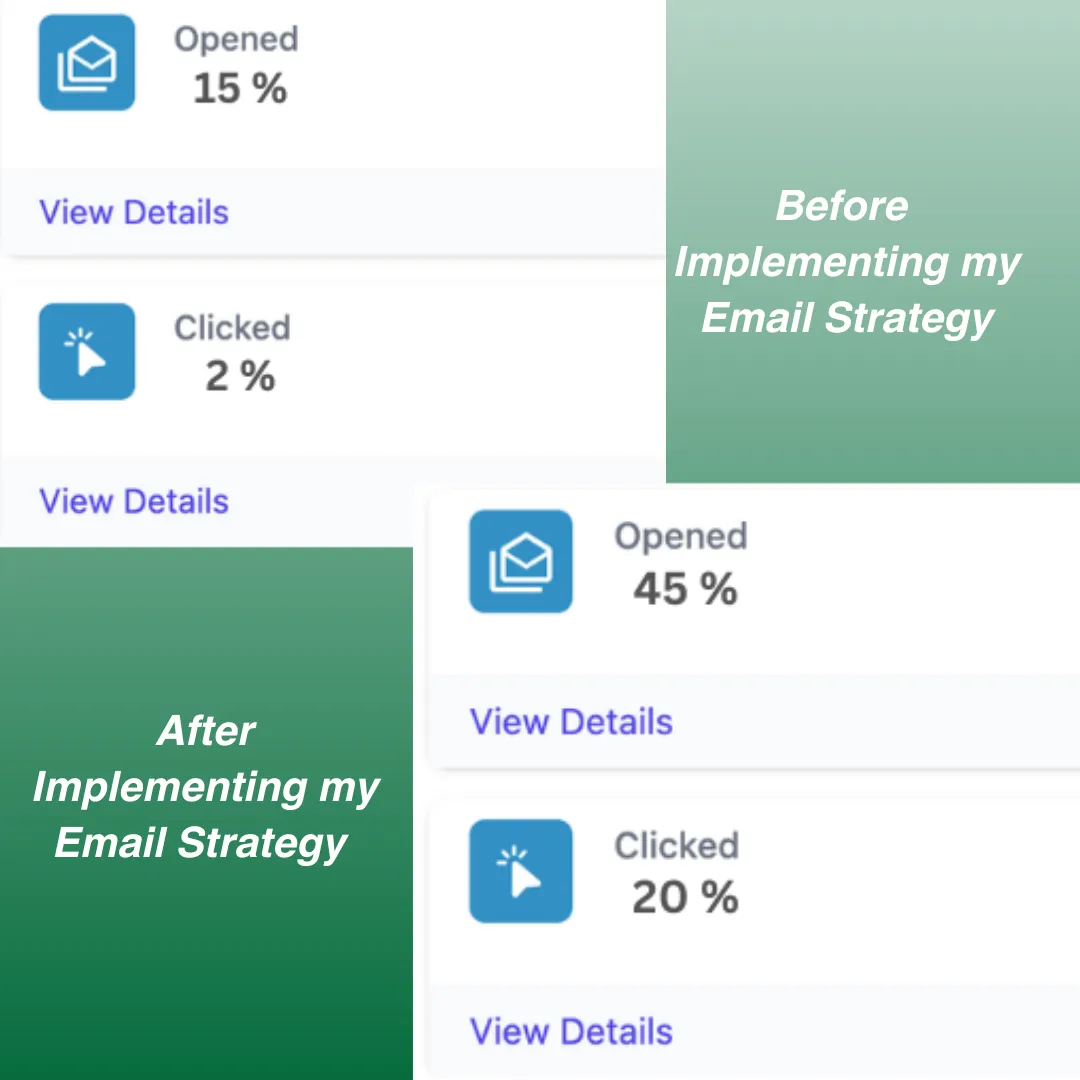Select the Clicked label above 20 %
The height and width of the screenshot is (1080, 1080).
click(676, 846)
